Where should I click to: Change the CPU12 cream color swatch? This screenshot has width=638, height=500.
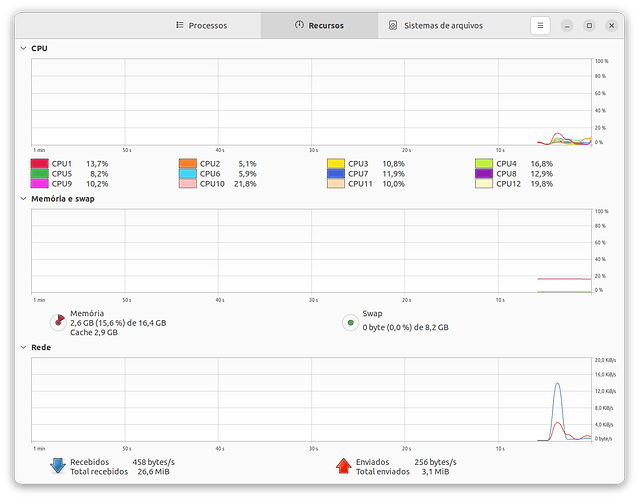[x=484, y=183]
